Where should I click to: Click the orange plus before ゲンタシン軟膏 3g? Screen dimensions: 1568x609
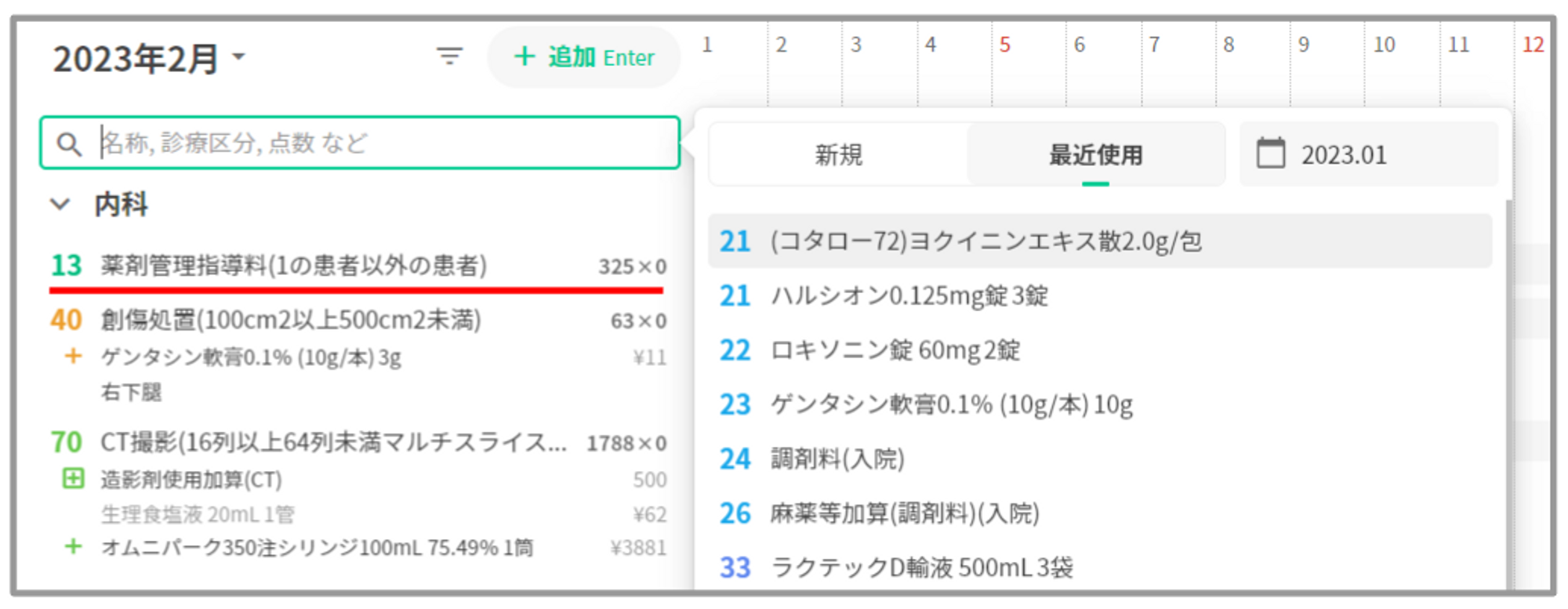click(x=73, y=357)
